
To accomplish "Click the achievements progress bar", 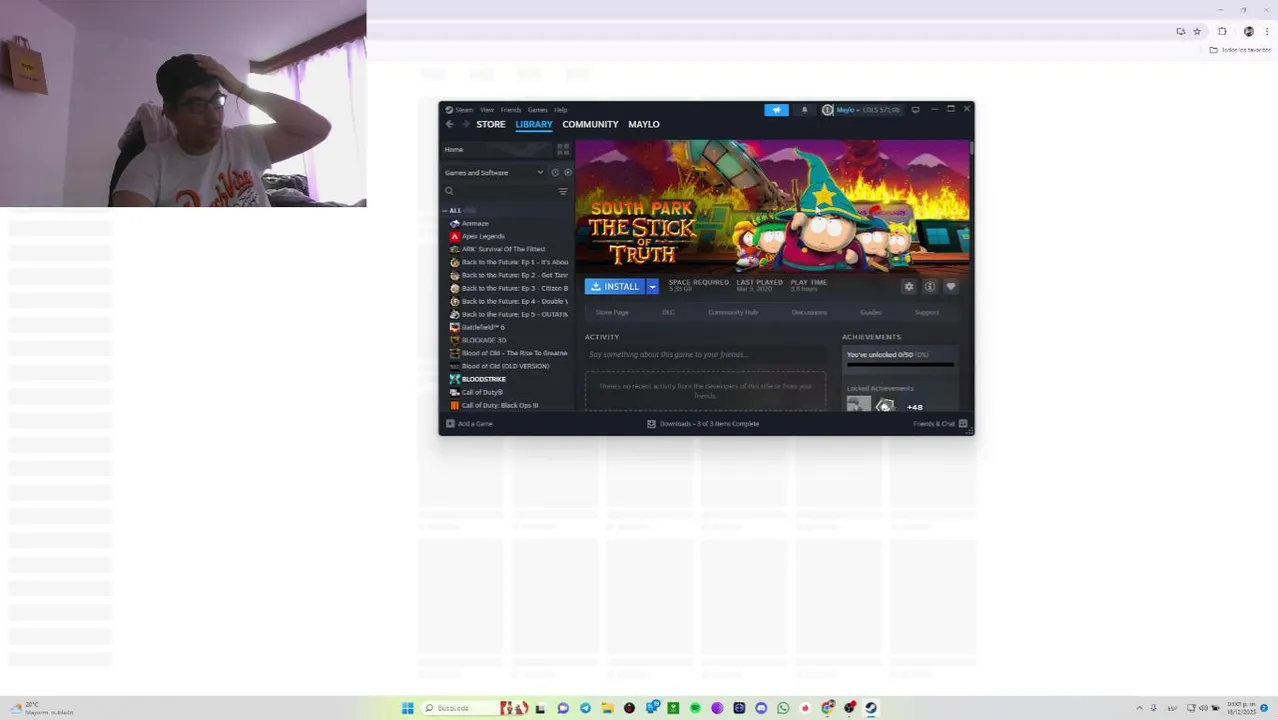I will (900, 365).
